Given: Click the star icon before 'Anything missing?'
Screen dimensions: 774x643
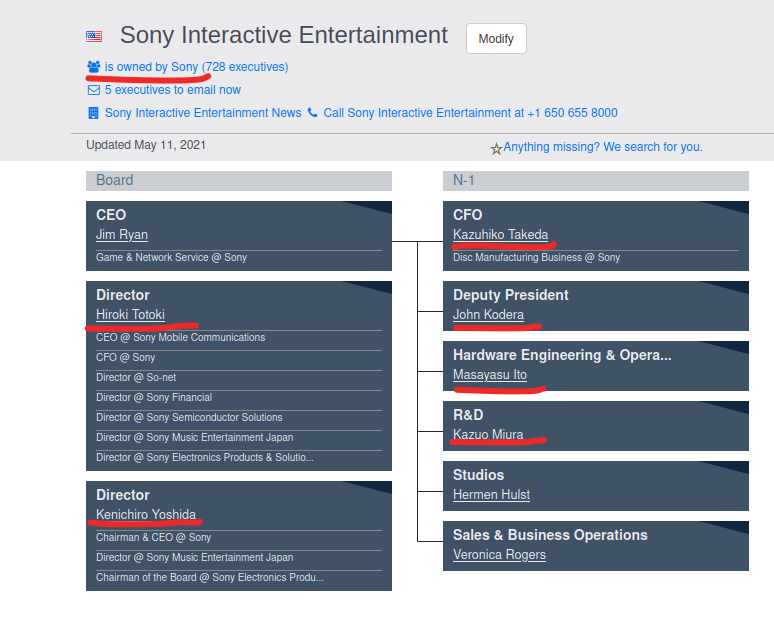Looking at the screenshot, I should pos(496,148).
